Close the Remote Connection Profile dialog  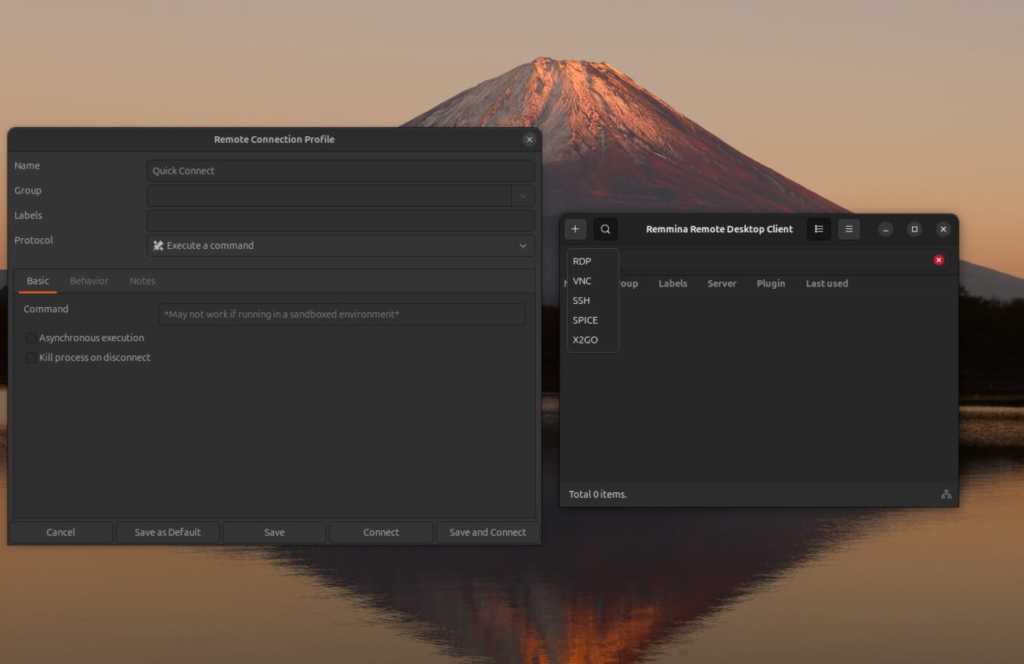tap(530, 140)
